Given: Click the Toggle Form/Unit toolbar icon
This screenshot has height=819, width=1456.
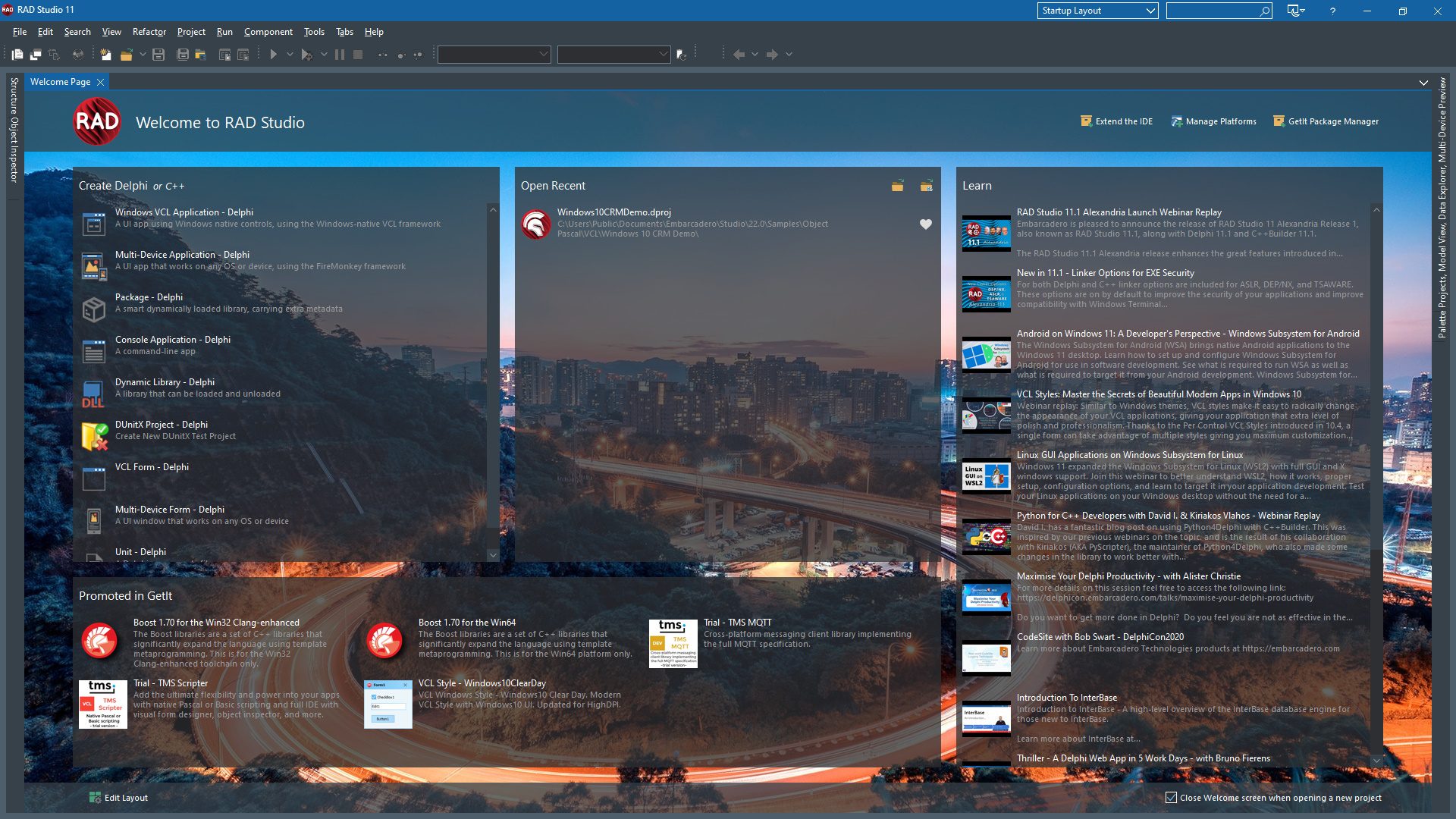Looking at the screenshot, I should pyautogui.click(x=54, y=55).
